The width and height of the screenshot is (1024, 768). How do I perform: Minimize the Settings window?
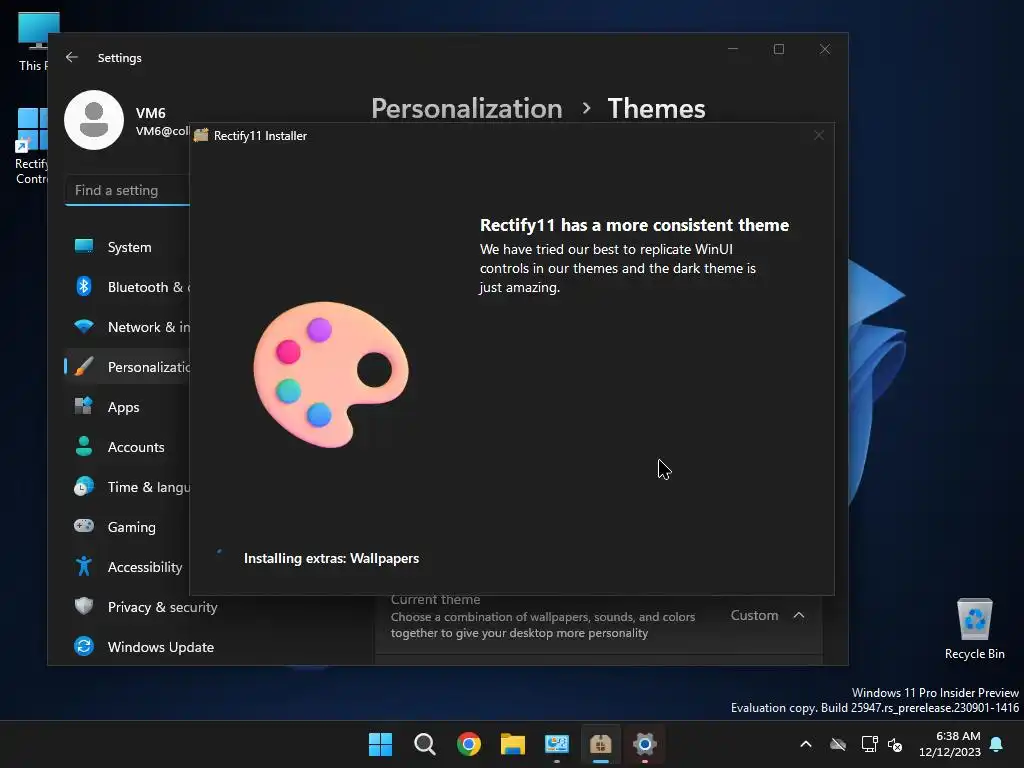(733, 49)
